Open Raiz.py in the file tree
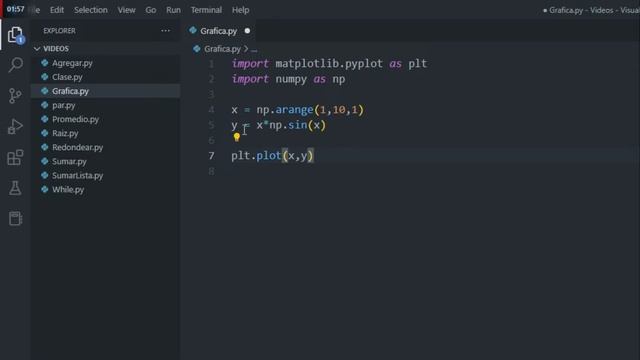This screenshot has height=360, width=640. pos(106,133)
